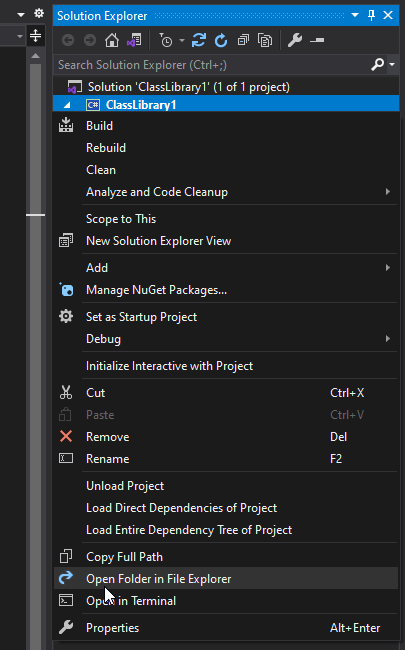
Task: Click the Collapse All icon
Action: point(243,40)
